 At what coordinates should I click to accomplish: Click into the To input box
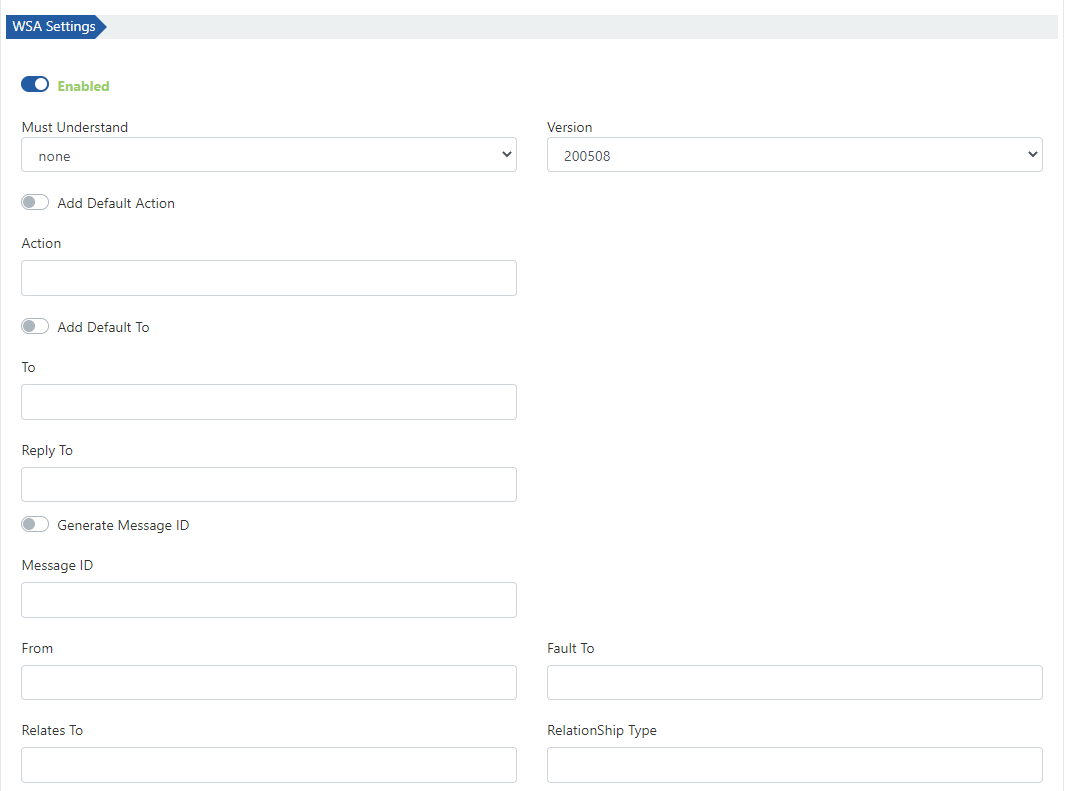pyautogui.click(x=268, y=402)
